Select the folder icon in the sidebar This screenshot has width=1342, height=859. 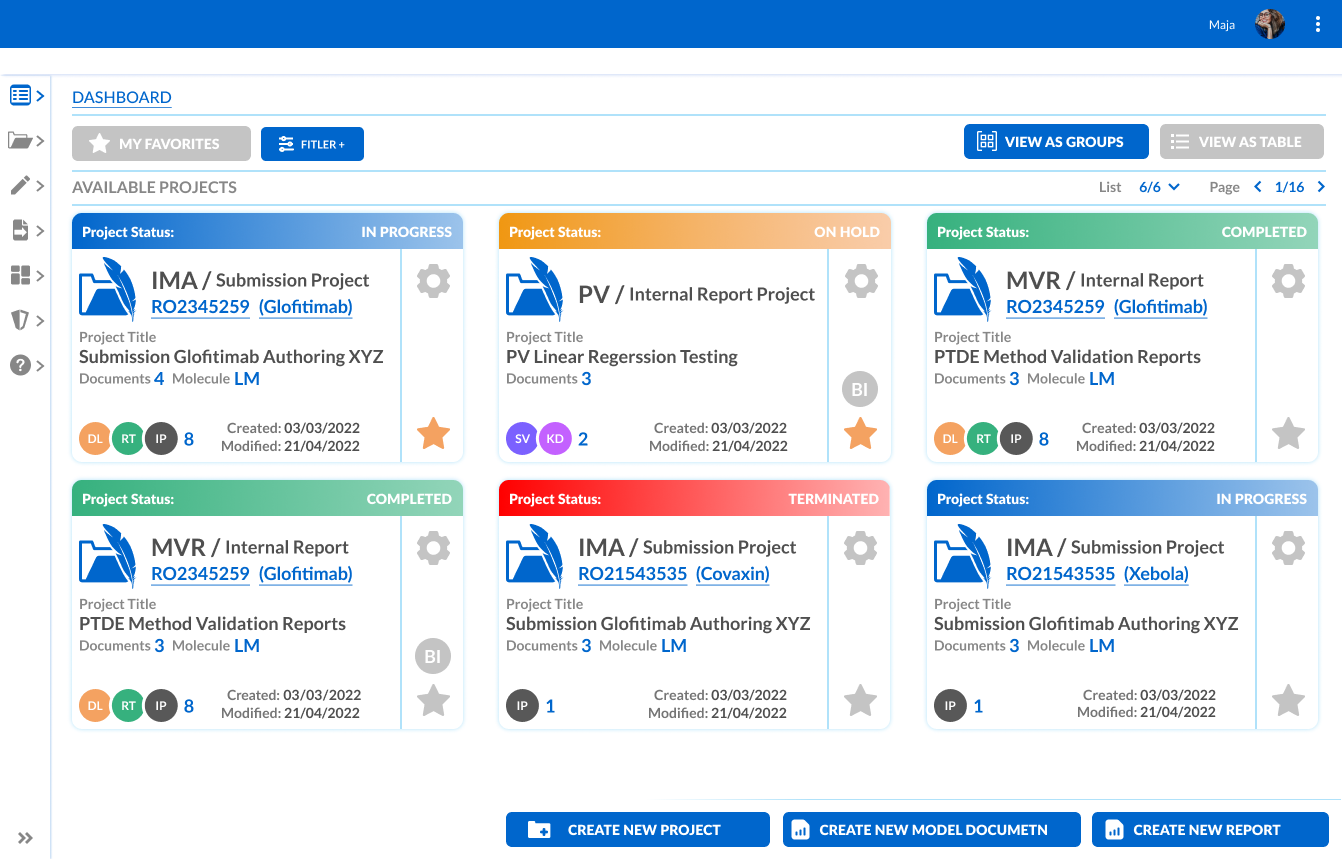pos(20,141)
